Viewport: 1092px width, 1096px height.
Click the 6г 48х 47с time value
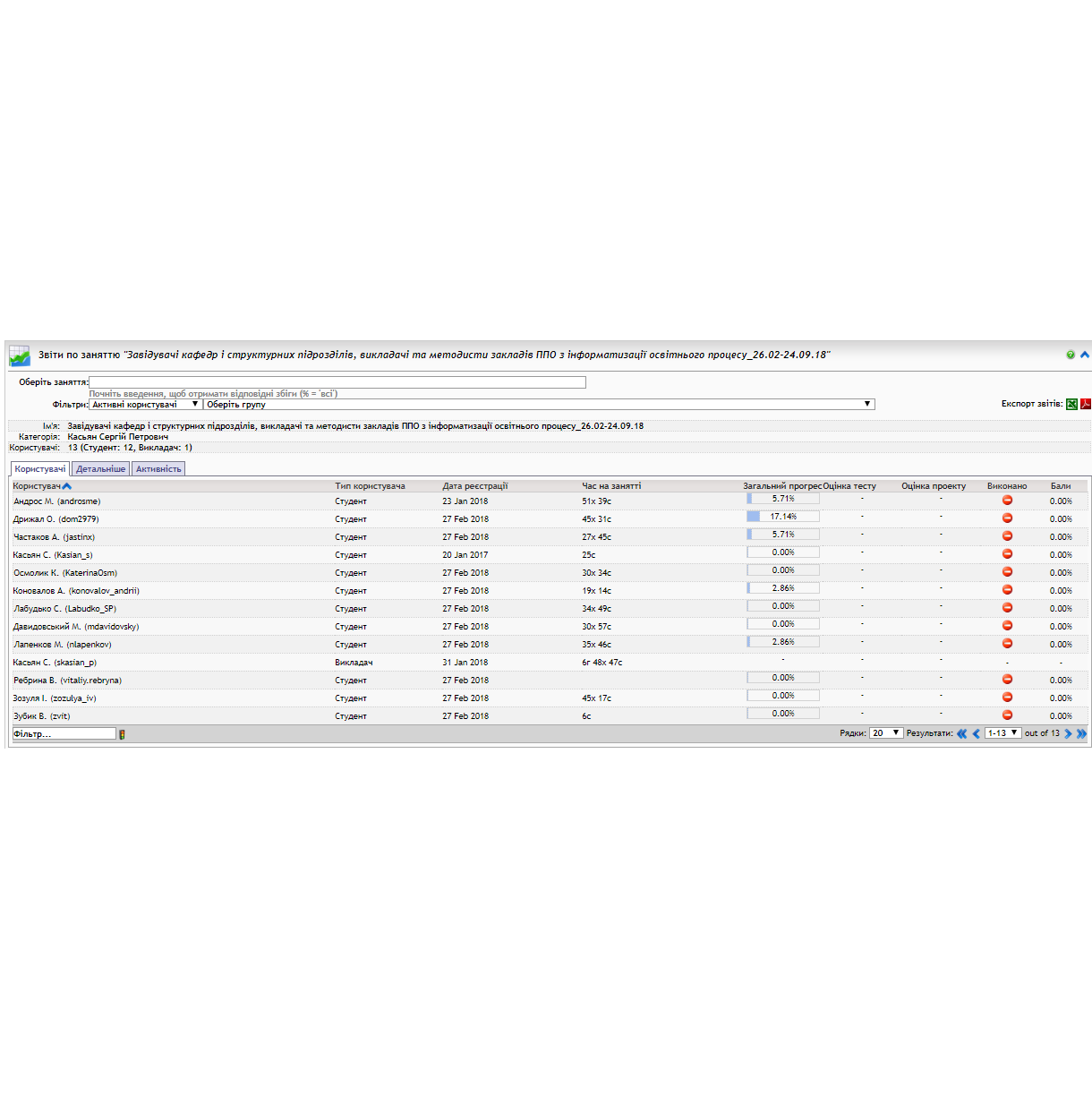[601, 663]
